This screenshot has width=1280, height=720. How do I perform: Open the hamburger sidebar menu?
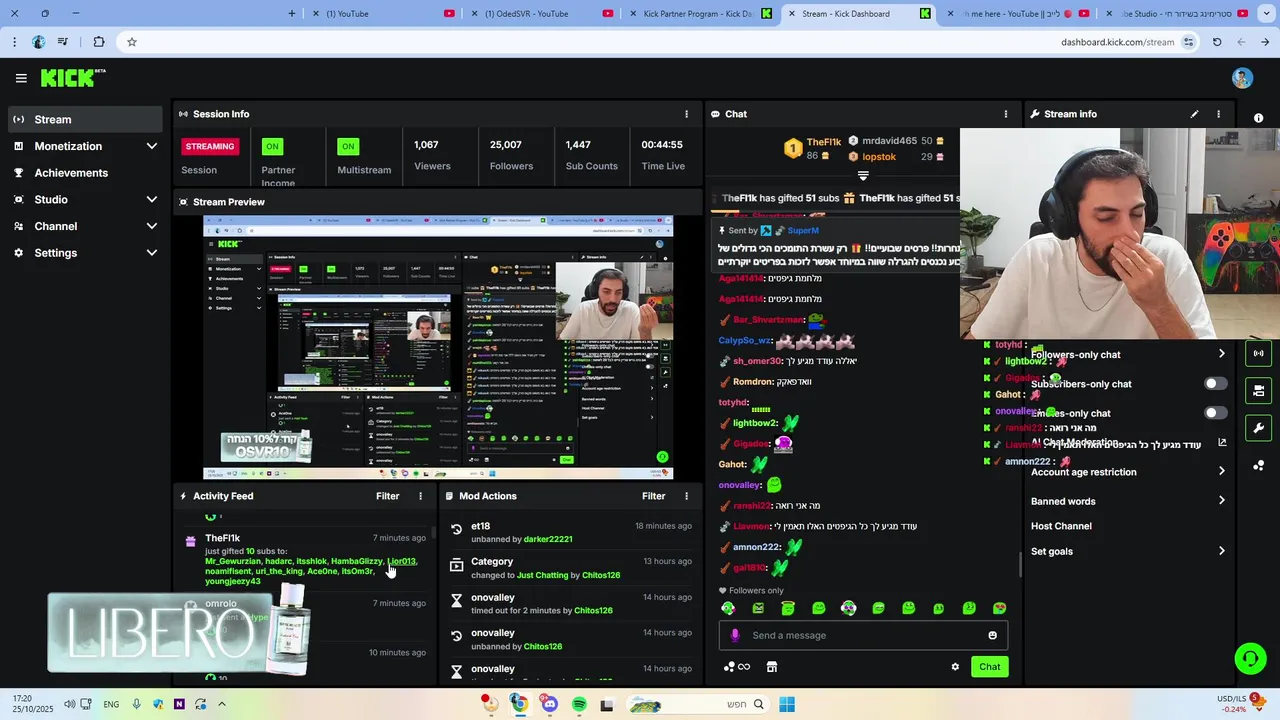(x=21, y=78)
